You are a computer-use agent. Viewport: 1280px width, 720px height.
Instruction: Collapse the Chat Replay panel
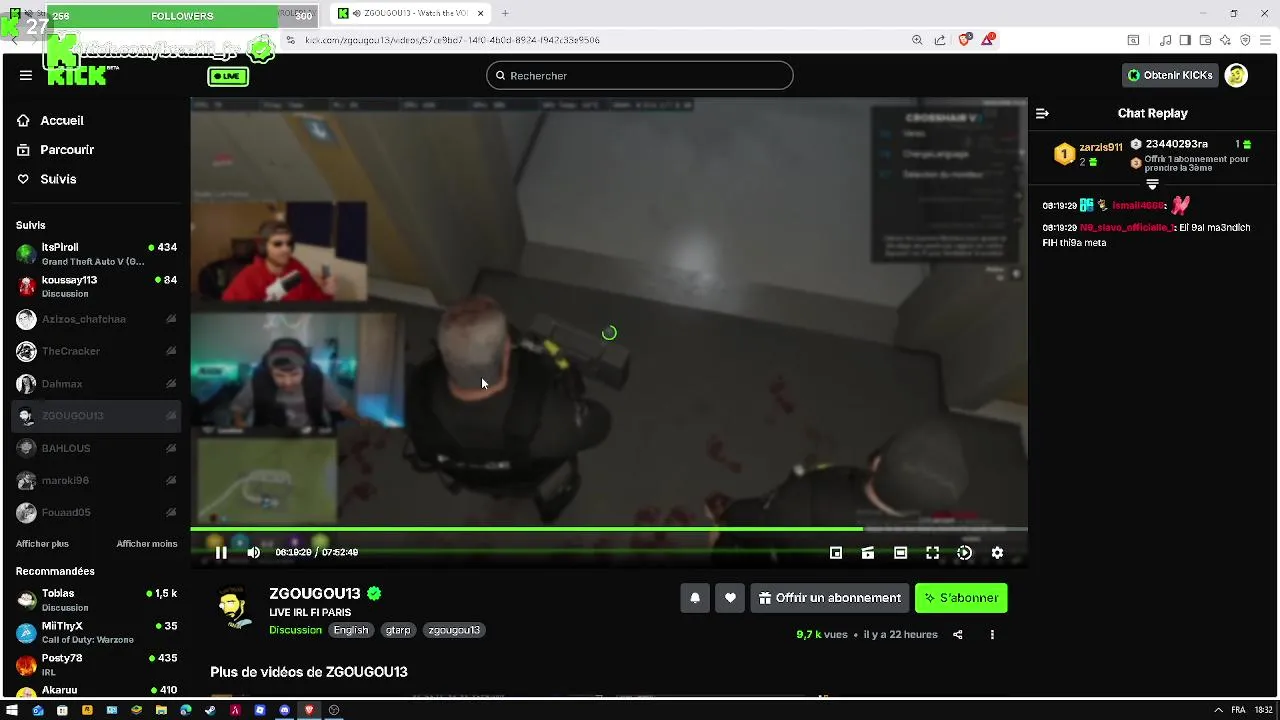[1042, 113]
